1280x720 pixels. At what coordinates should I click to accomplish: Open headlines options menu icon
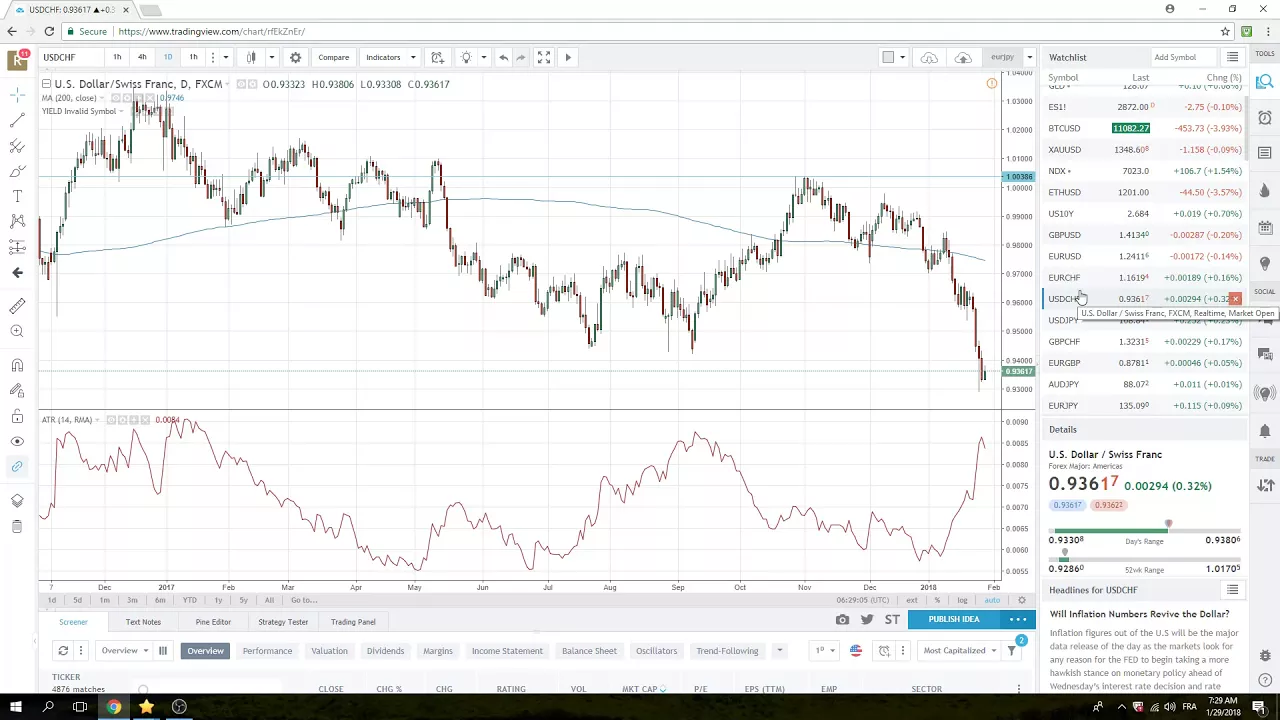click(x=1232, y=590)
